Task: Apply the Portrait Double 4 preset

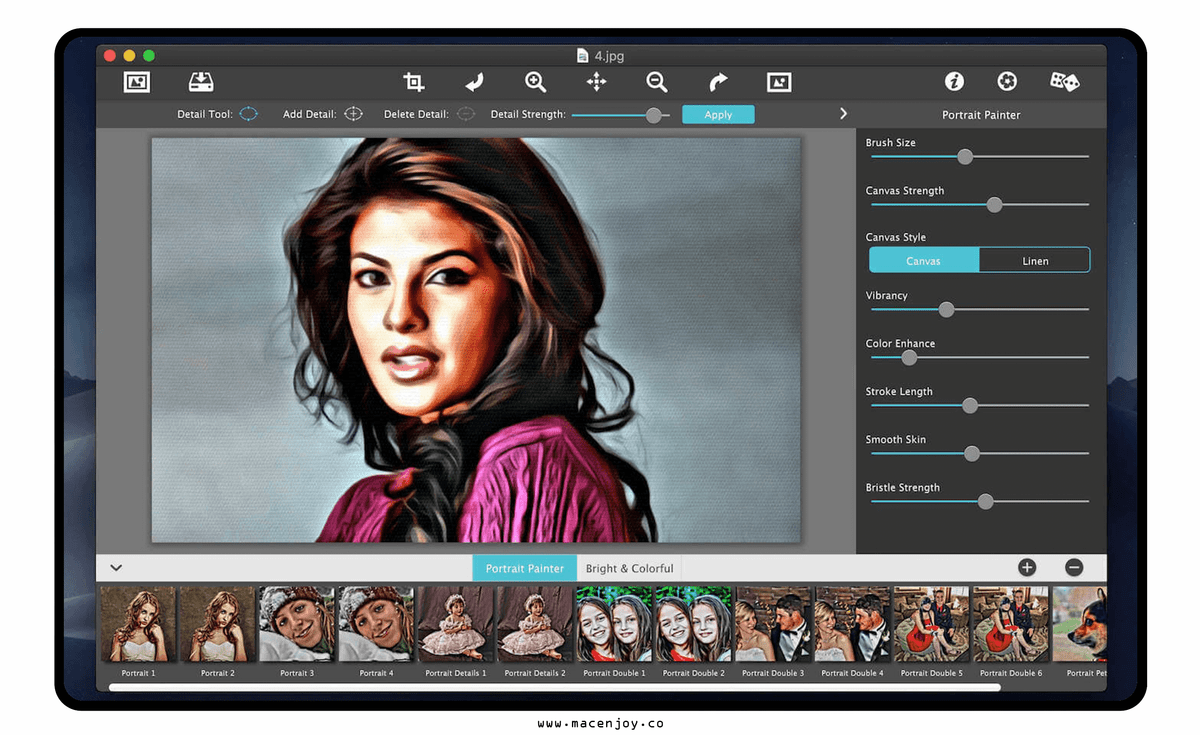Action: tap(853, 624)
